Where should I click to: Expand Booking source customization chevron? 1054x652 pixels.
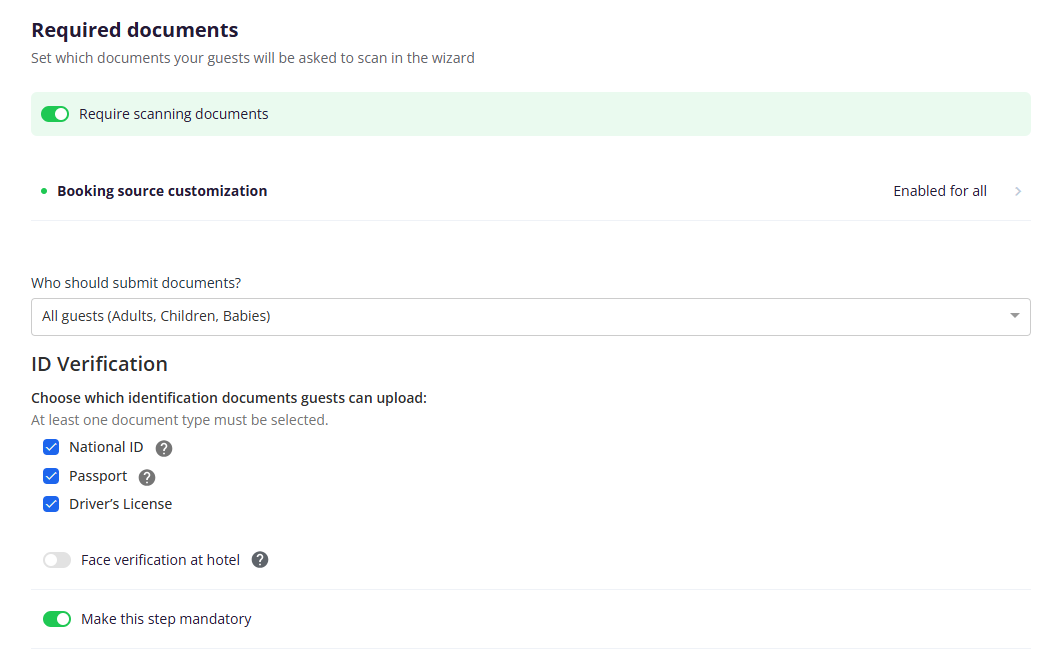1018,192
